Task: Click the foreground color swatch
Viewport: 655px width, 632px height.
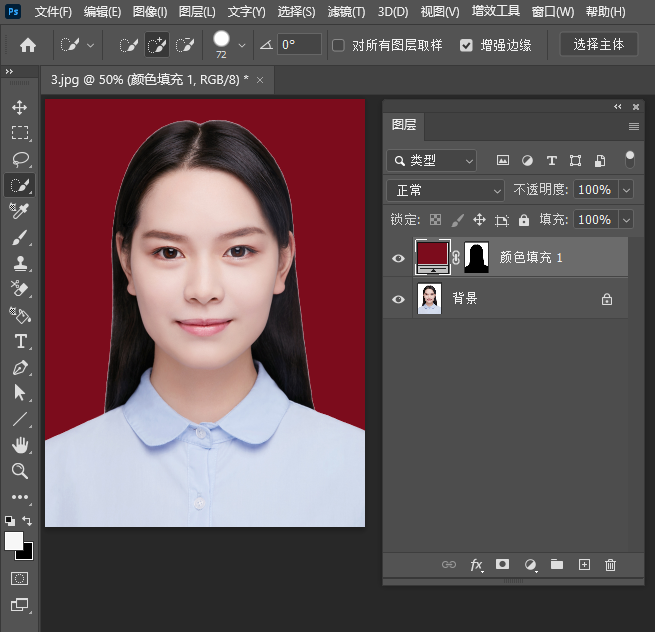Action: [14, 540]
